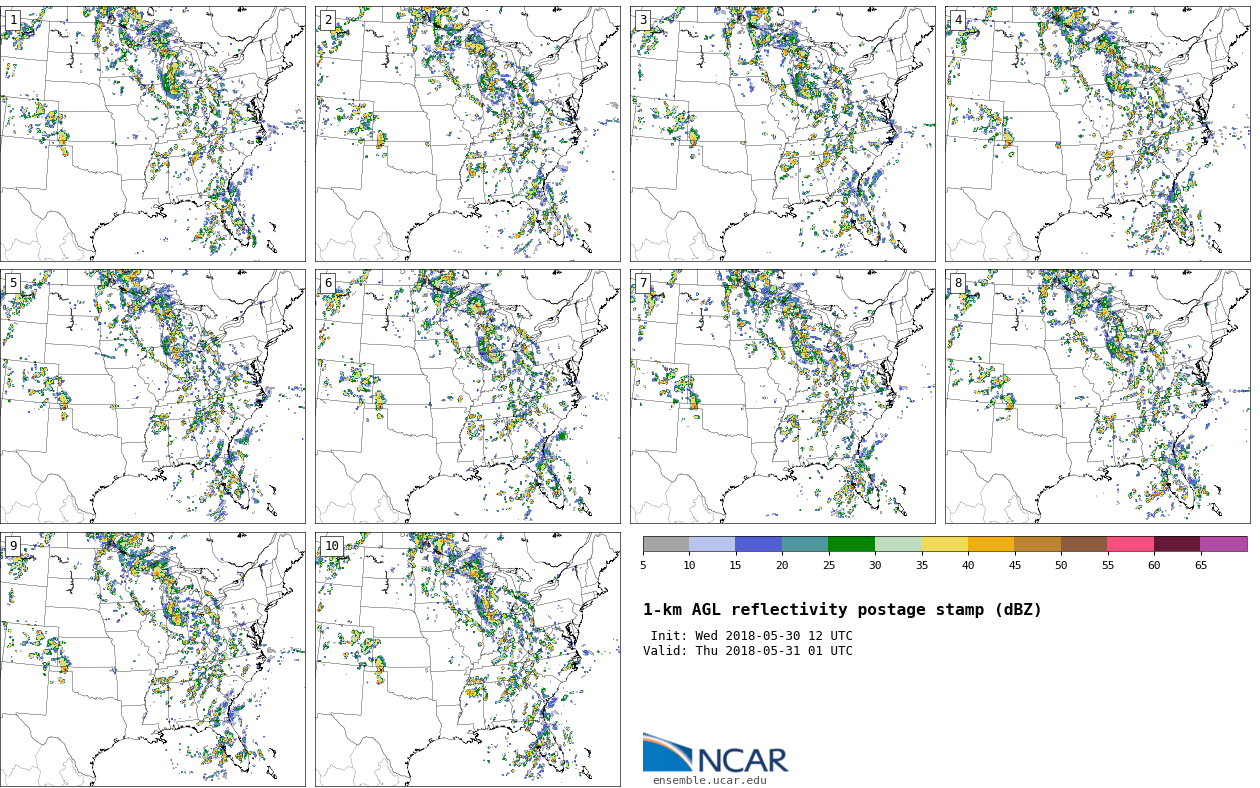View ensemble member 6 postage stamp
Screen dimensions: 1260x788
coord(467,396)
